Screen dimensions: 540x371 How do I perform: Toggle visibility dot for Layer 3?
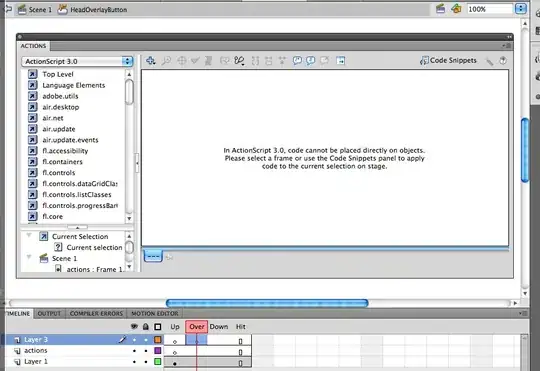point(135,340)
